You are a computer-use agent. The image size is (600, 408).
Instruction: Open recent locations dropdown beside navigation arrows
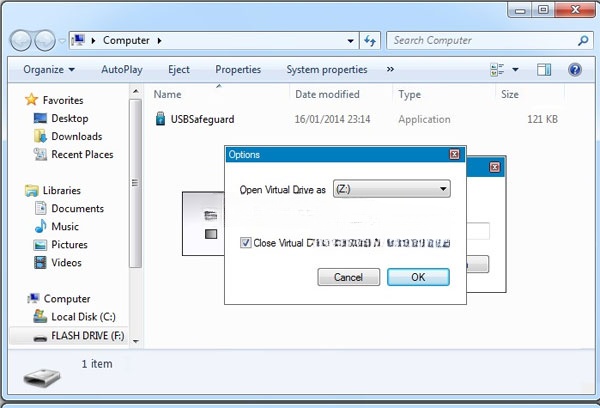point(62,41)
